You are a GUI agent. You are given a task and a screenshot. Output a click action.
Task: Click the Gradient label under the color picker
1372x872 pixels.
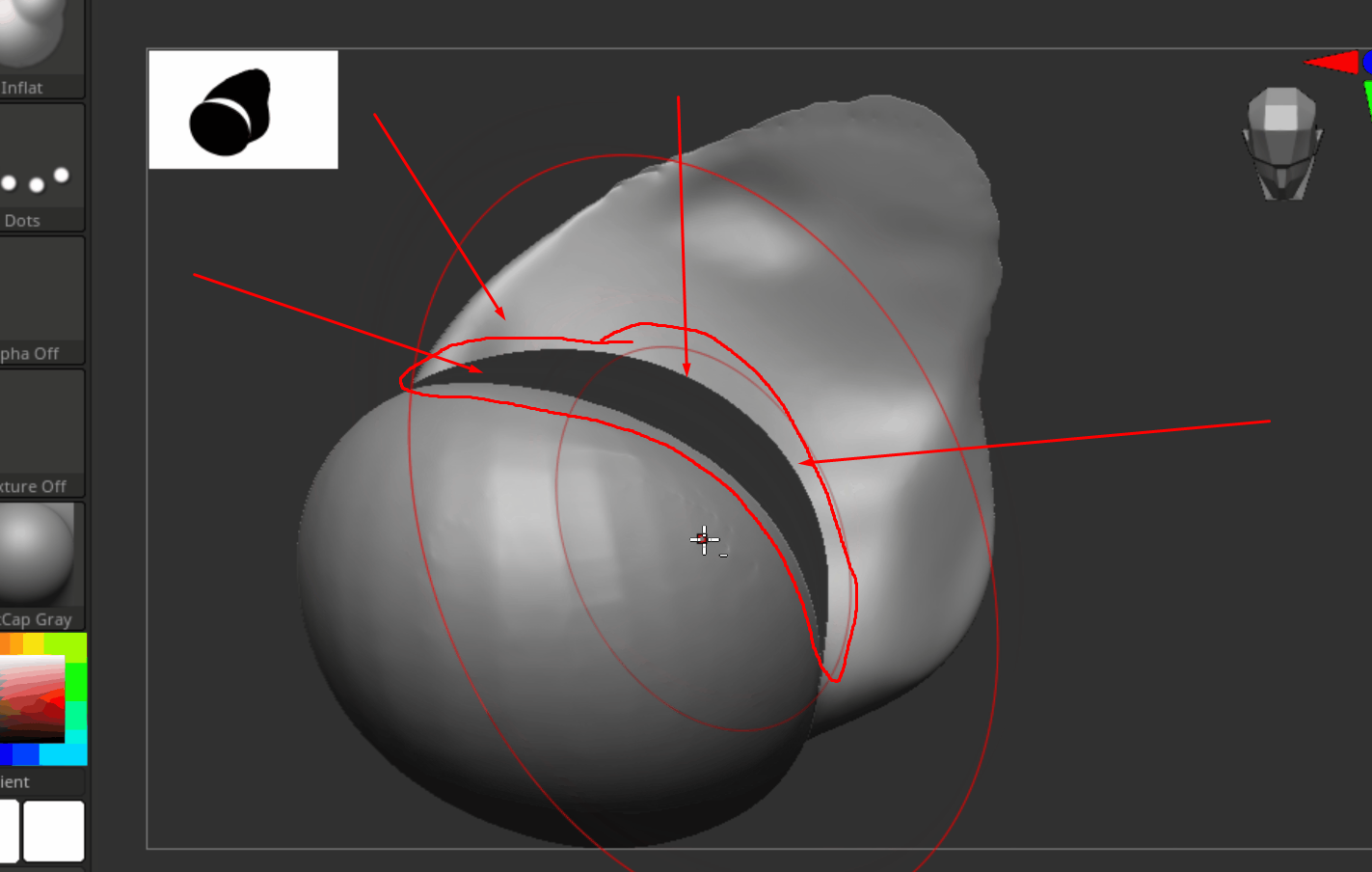pyautogui.click(x=15, y=782)
